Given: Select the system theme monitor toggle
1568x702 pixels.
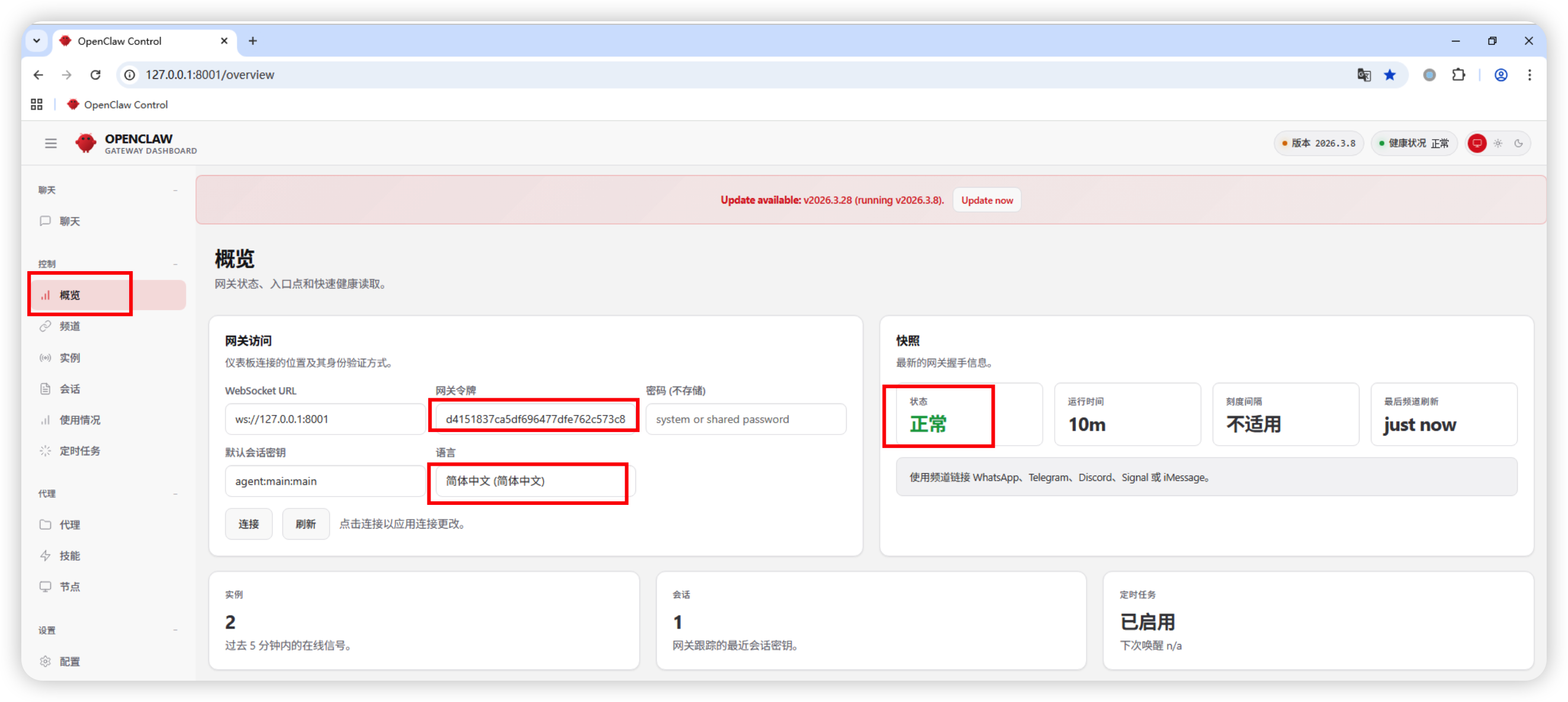Looking at the screenshot, I should (x=1477, y=144).
